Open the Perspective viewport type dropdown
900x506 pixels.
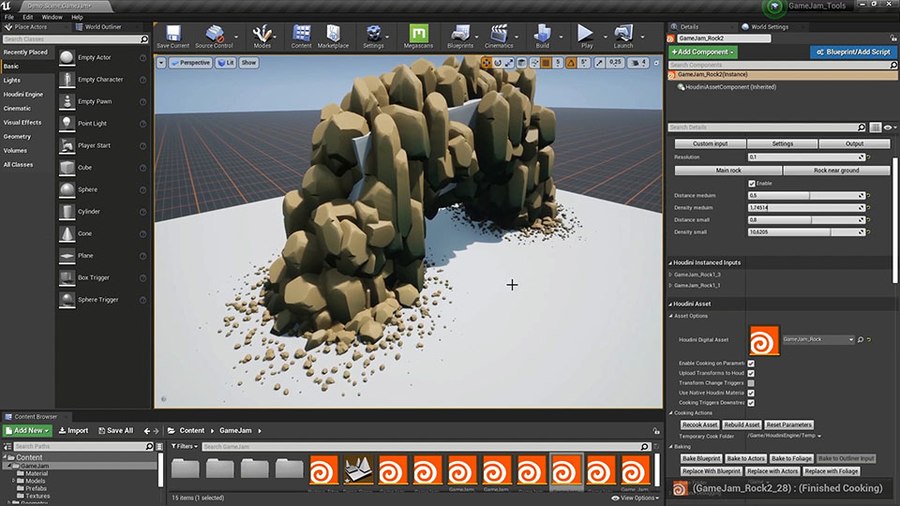coord(190,63)
